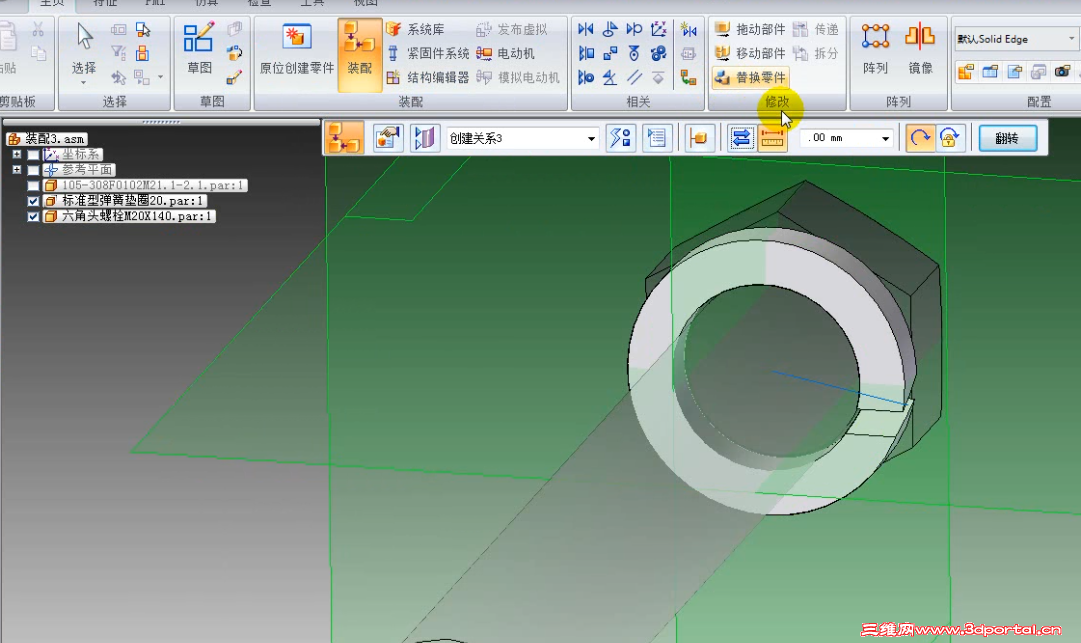1081x643 pixels.
Task: Click 拖动部件 drag component
Action: (x=750, y=29)
